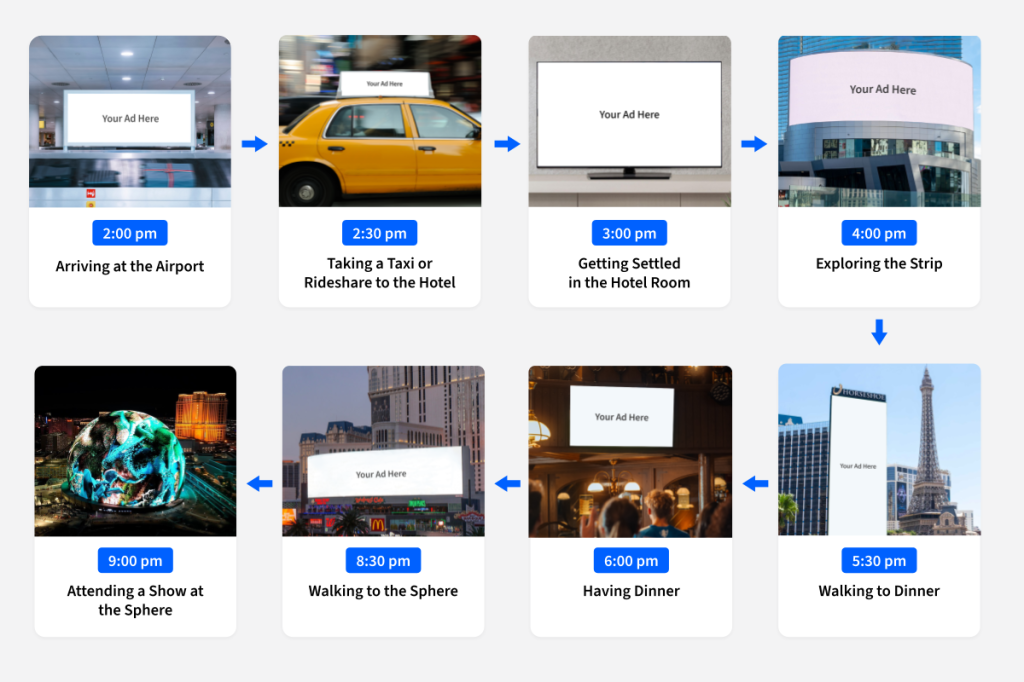Click 'Your Ad Here' on the restaurant screen
The height and width of the screenshot is (682, 1024).
[621, 417]
